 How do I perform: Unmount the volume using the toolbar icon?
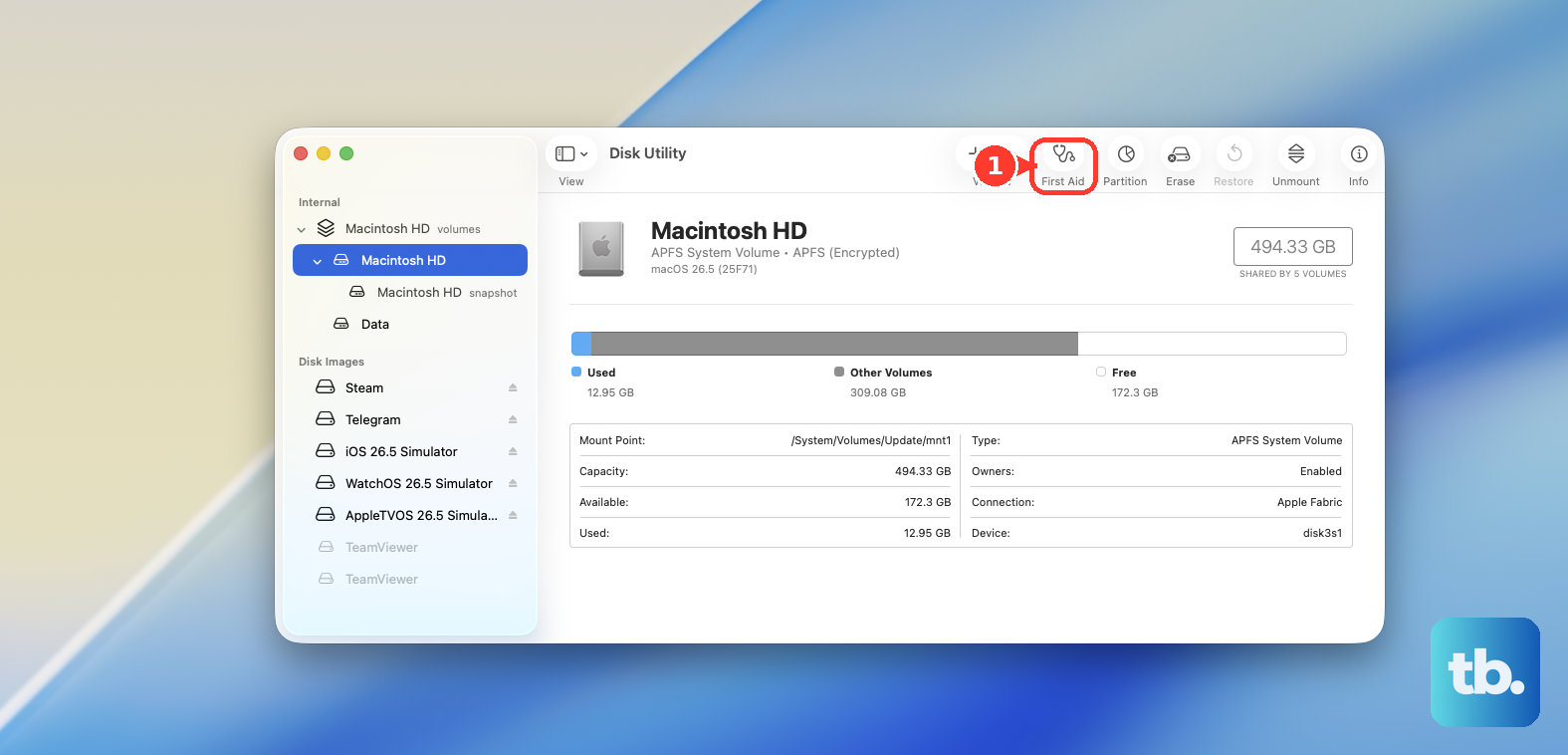1296,154
